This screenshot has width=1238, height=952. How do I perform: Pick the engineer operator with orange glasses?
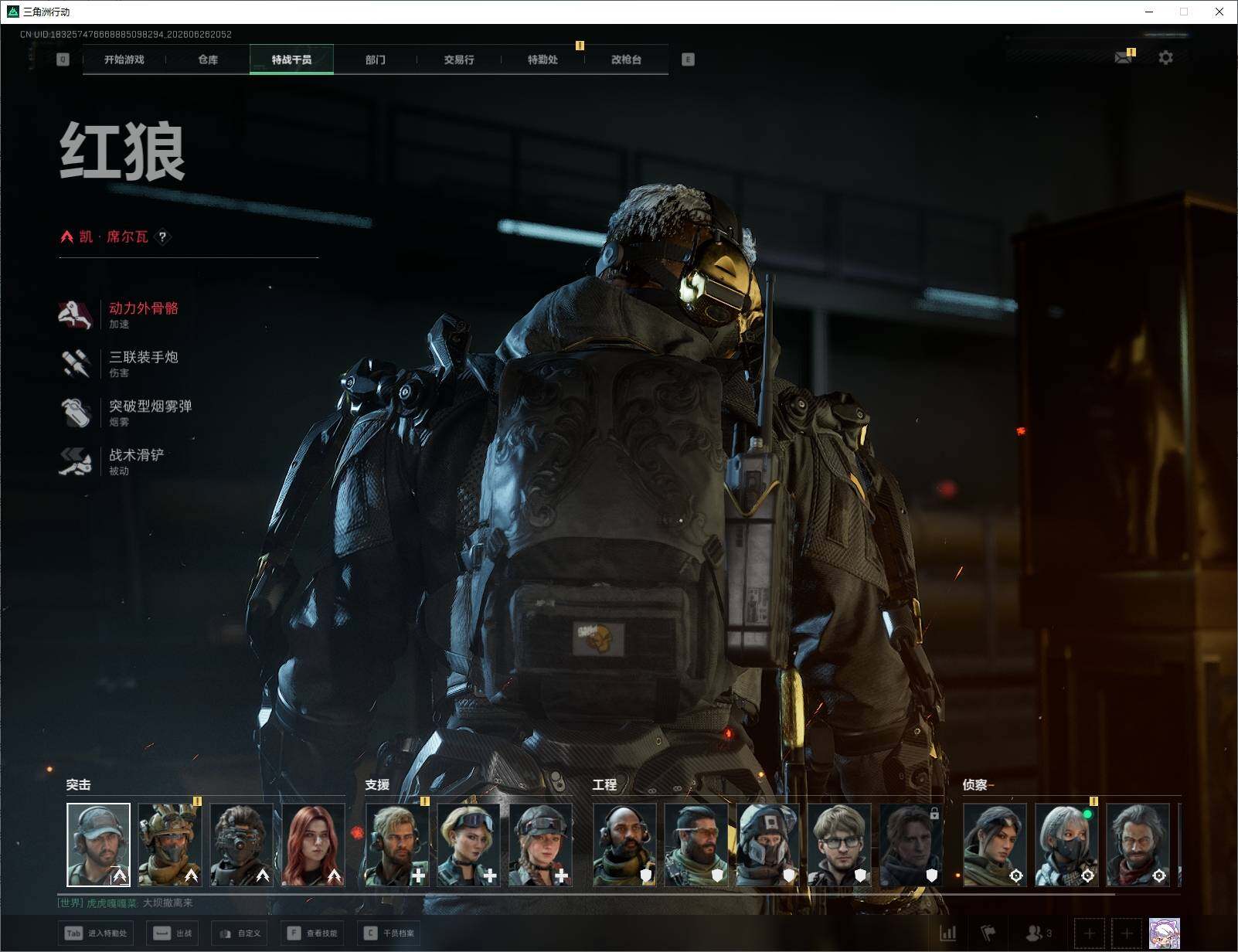[x=696, y=845]
